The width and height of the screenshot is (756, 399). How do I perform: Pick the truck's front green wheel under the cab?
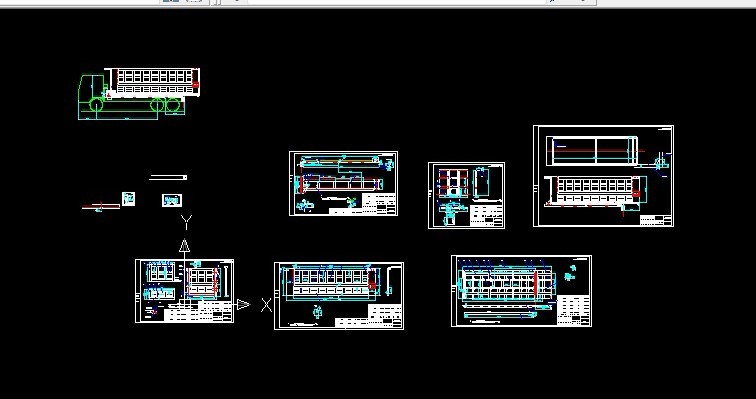tap(96, 105)
